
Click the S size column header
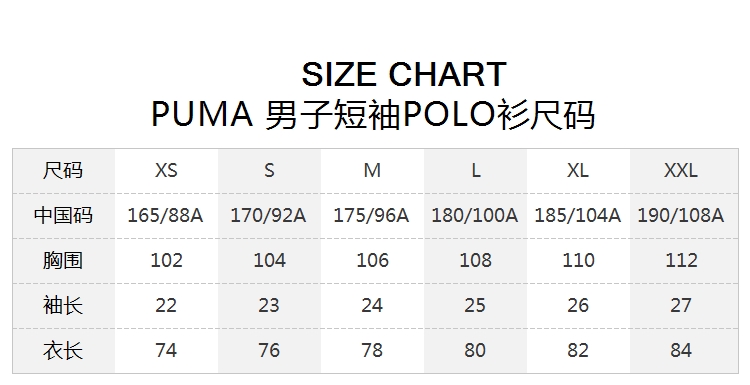click(269, 170)
